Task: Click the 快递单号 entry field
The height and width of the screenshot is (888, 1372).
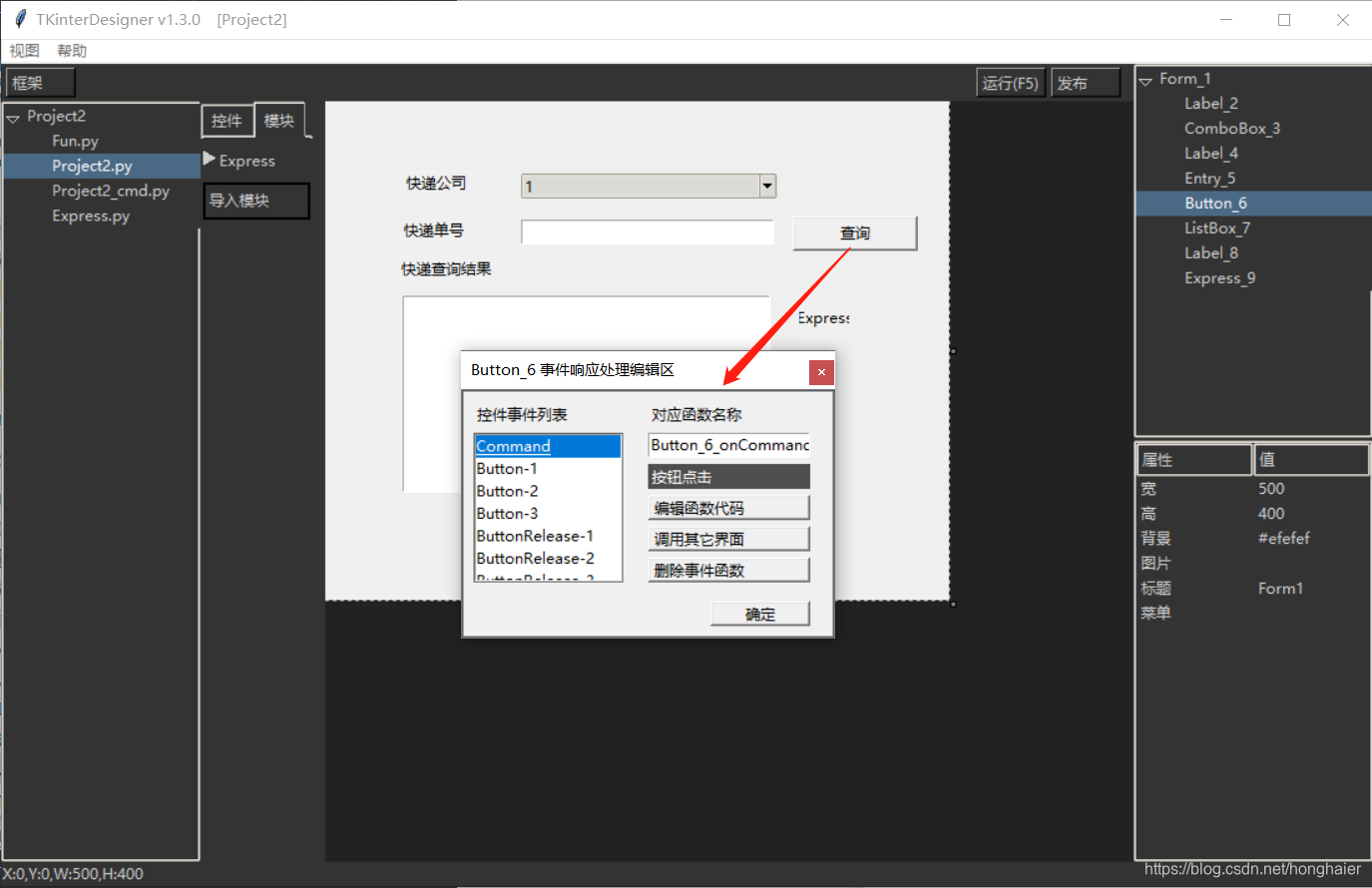Action: [x=648, y=232]
